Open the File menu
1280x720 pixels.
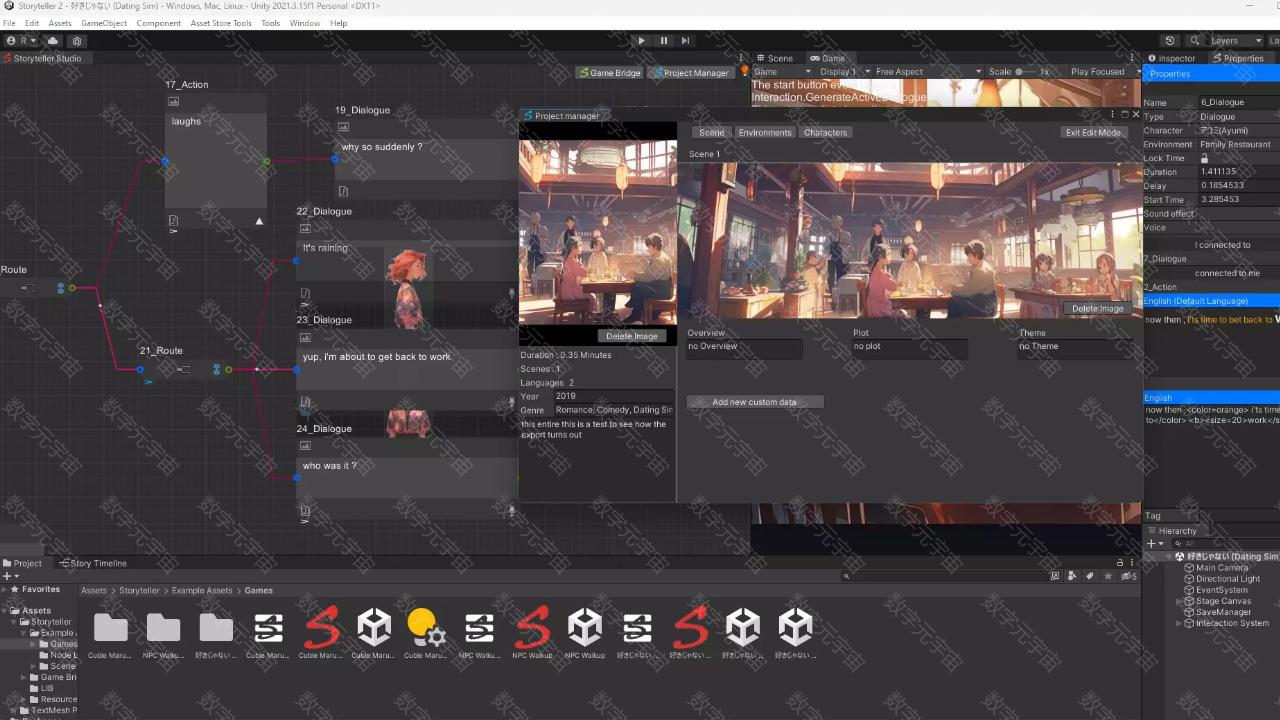point(9,23)
